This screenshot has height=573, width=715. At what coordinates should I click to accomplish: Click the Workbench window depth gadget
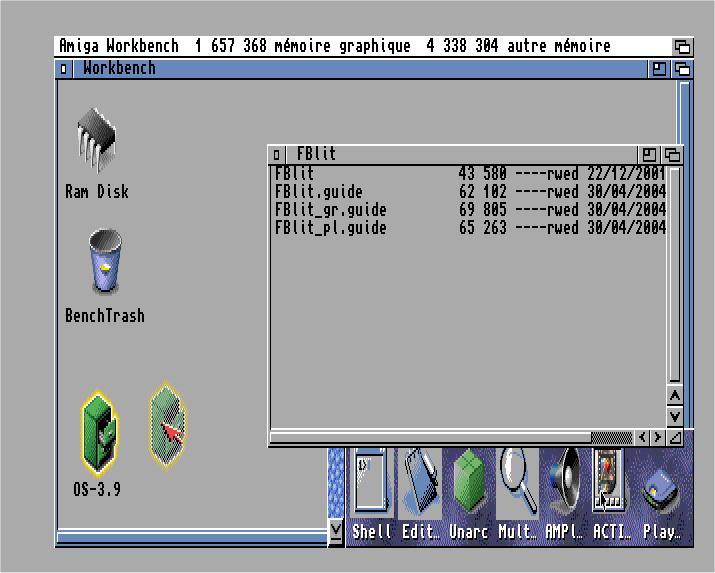682,69
